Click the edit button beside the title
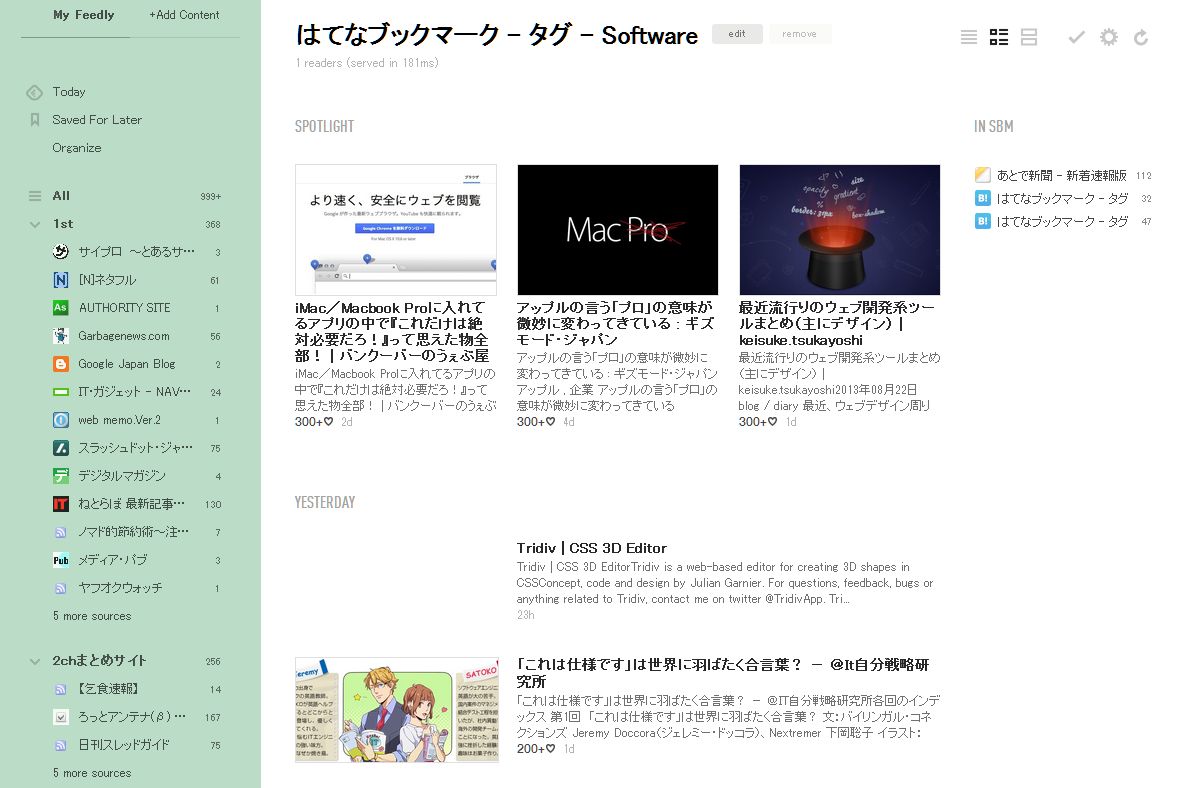The height and width of the screenshot is (788, 1181). (x=737, y=34)
